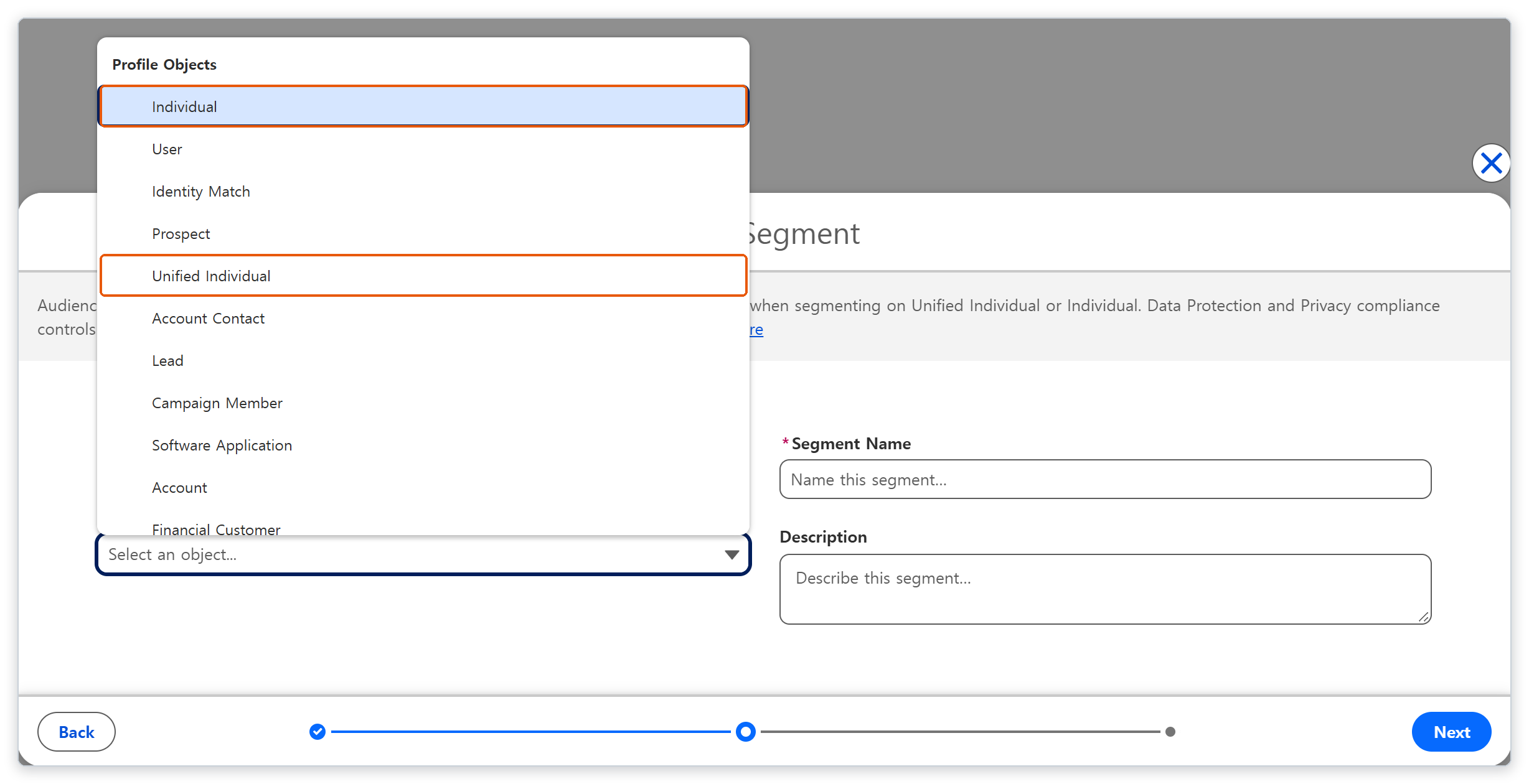Focus the Segment Name input field
The height and width of the screenshot is (784, 1529).
click(1105, 479)
